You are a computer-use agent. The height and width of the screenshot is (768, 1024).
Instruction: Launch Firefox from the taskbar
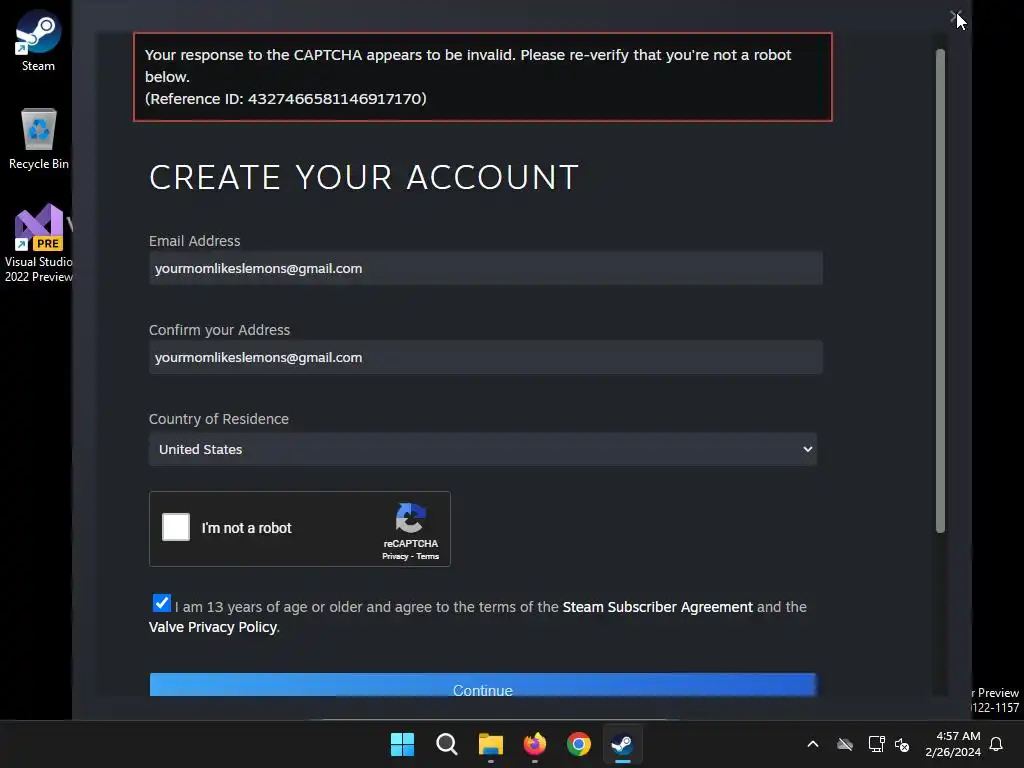tap(535, 744)
